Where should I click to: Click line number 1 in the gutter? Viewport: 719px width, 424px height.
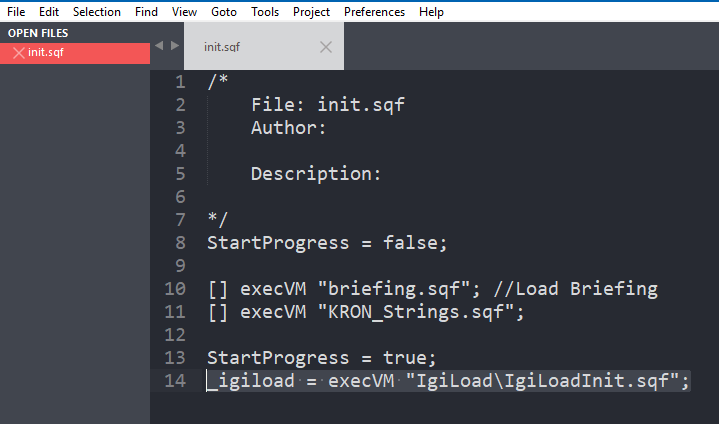tap(180, 82)
